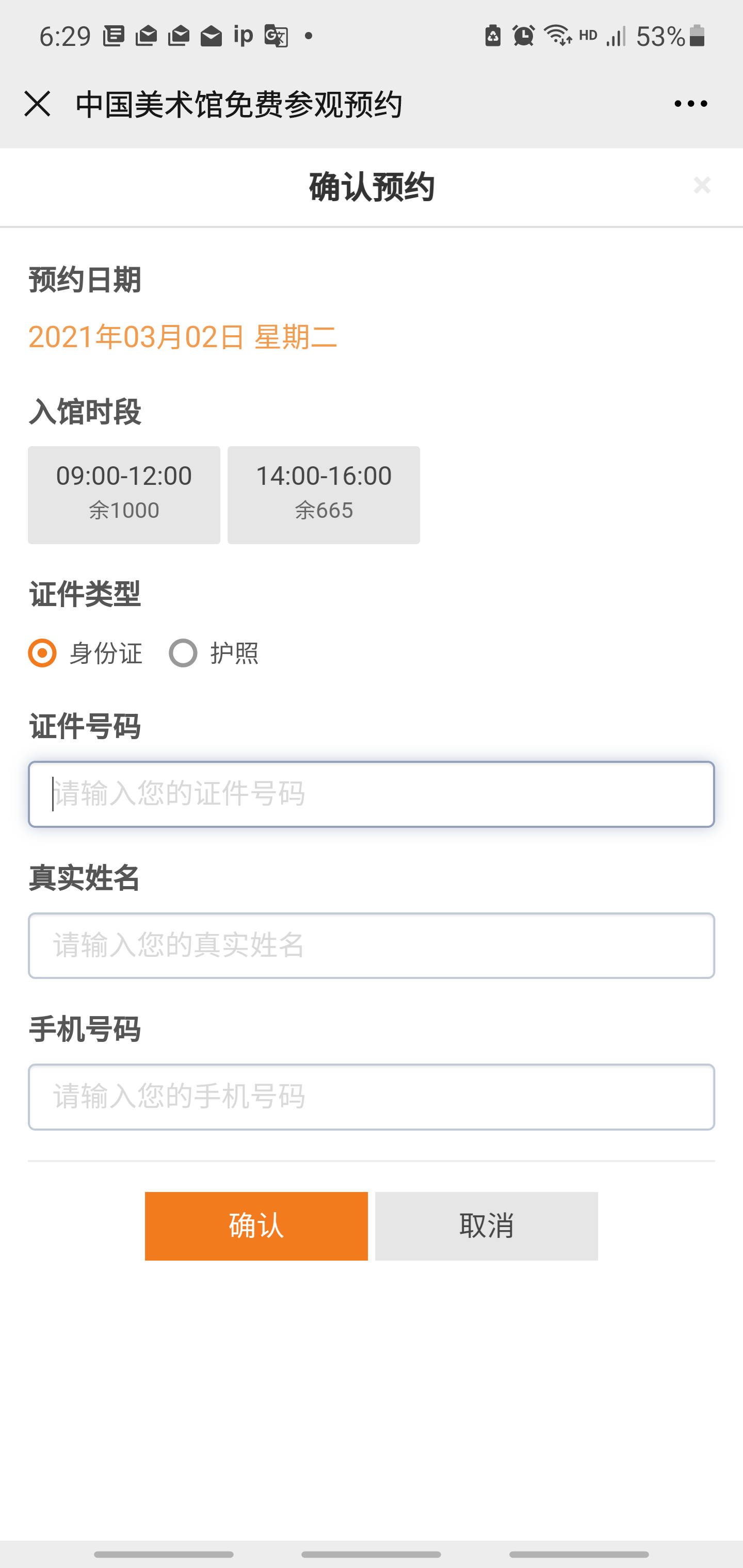Tap the ip notification icon
Image resolution: width=743 pixels, height=1568 pixels.
point(243,36)
